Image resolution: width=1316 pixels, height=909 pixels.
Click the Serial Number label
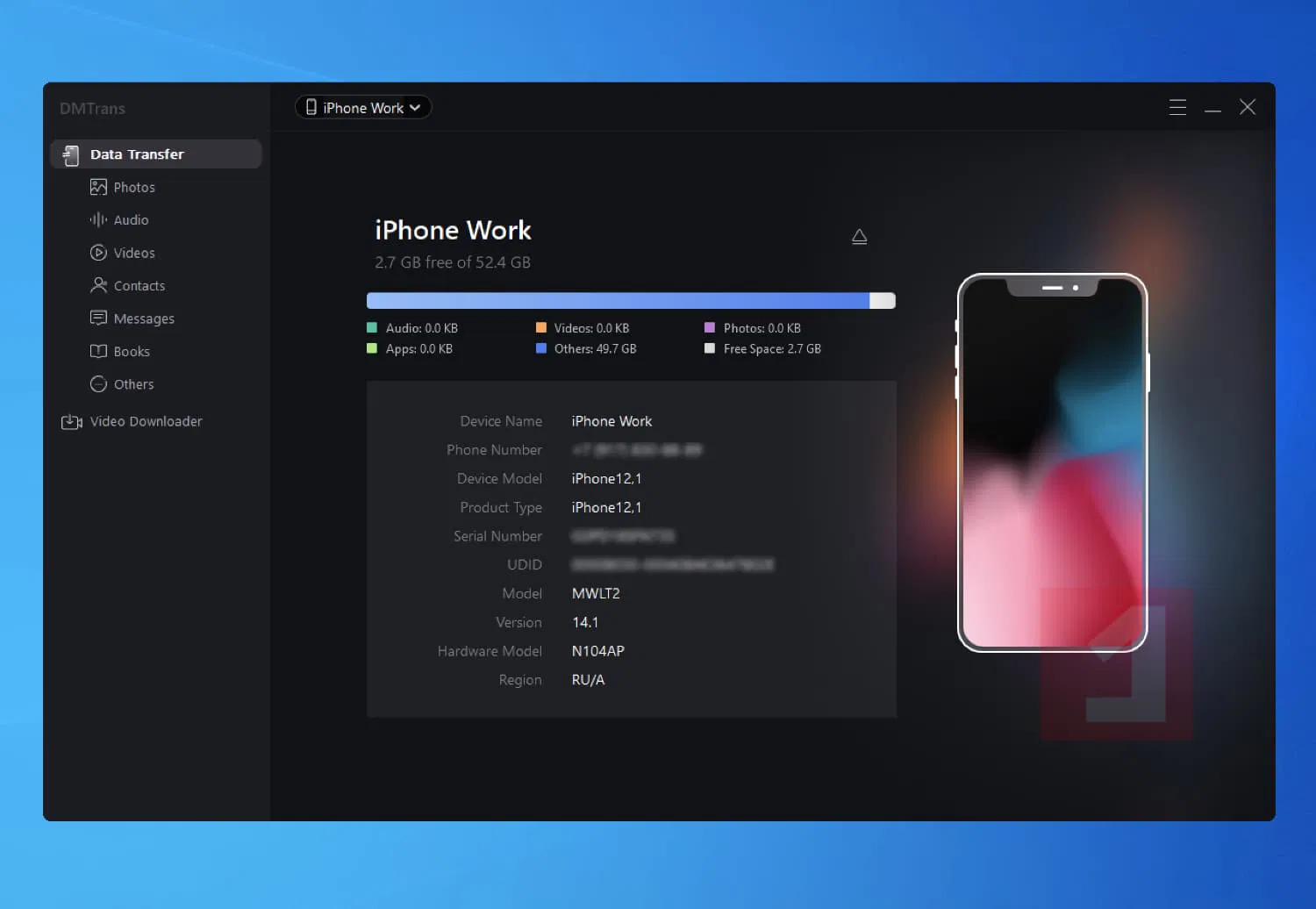(x=498, y=536)
